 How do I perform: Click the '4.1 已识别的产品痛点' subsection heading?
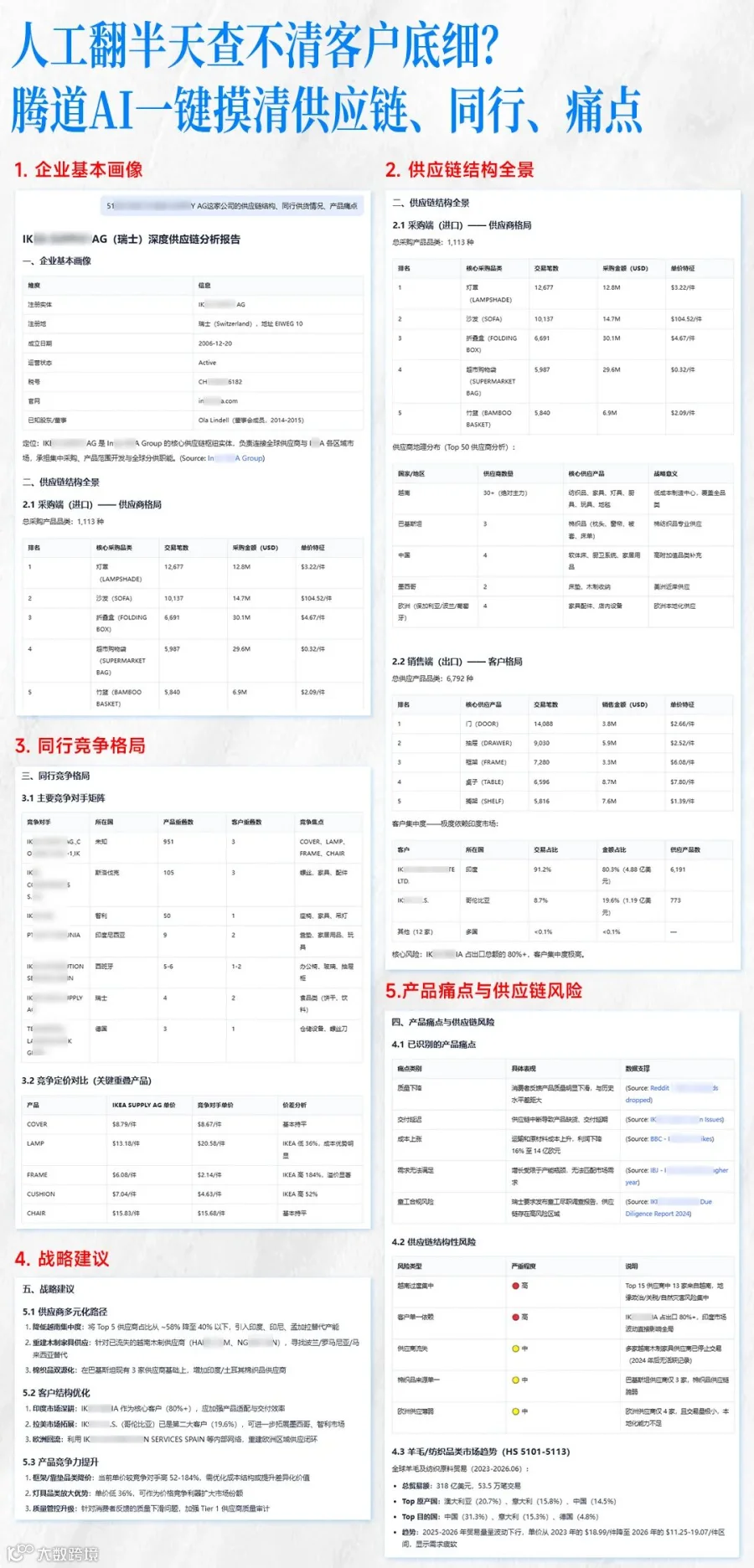click(x=434, y=1044)
